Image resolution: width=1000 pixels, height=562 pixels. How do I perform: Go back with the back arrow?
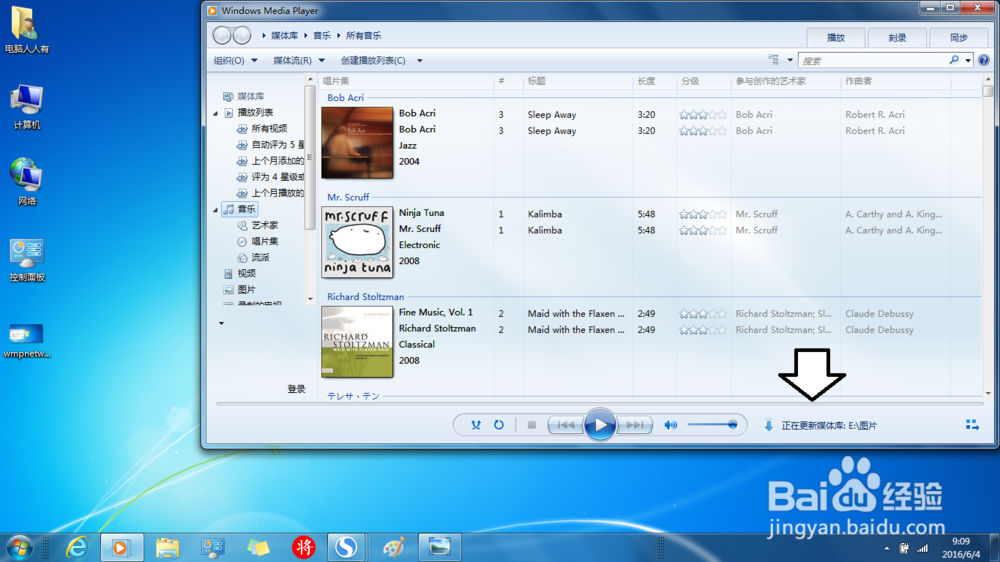click(x=222, y=36)
